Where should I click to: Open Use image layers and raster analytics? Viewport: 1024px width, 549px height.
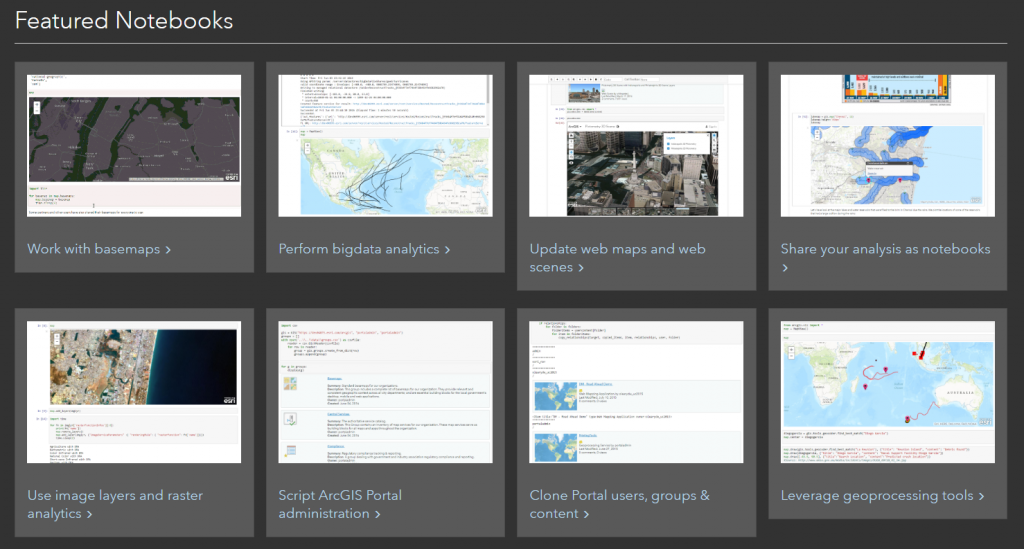point(115,504)
